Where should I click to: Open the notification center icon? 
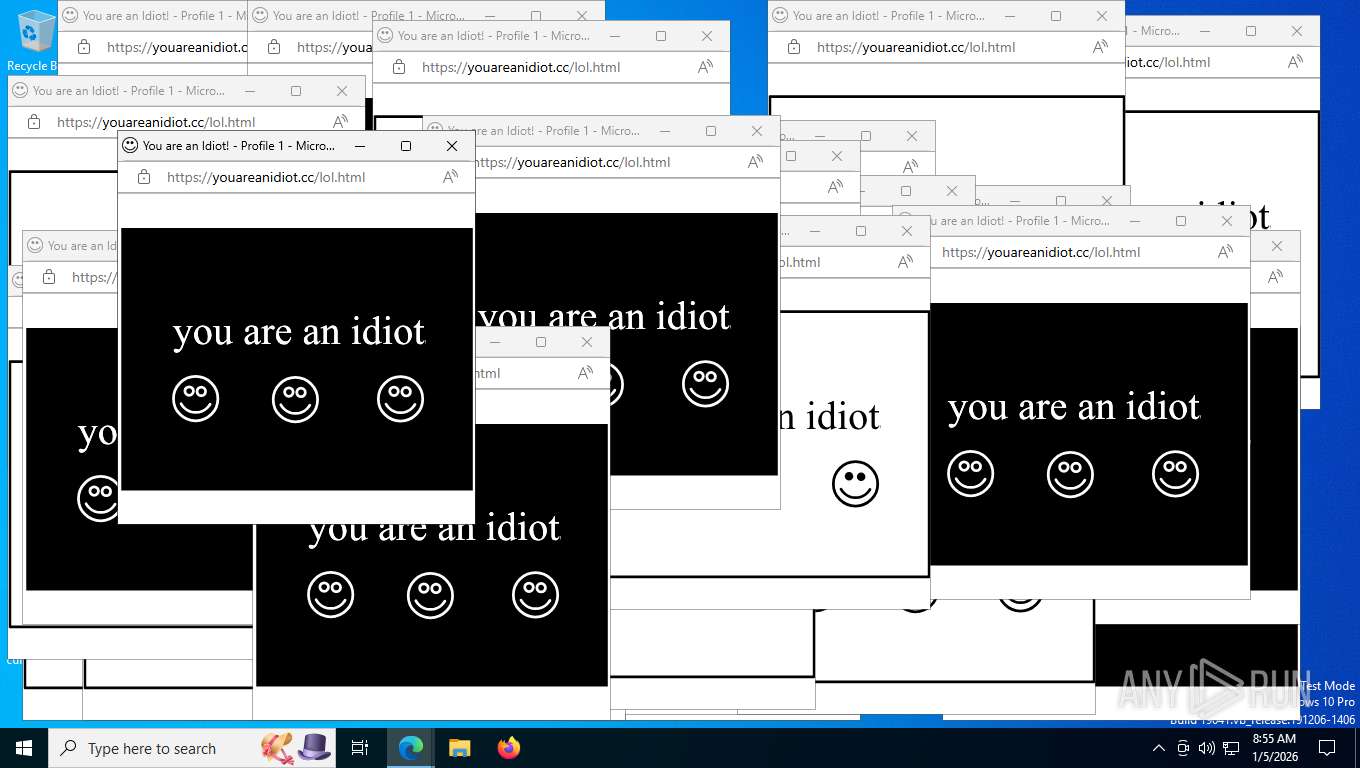point(1327,748)
